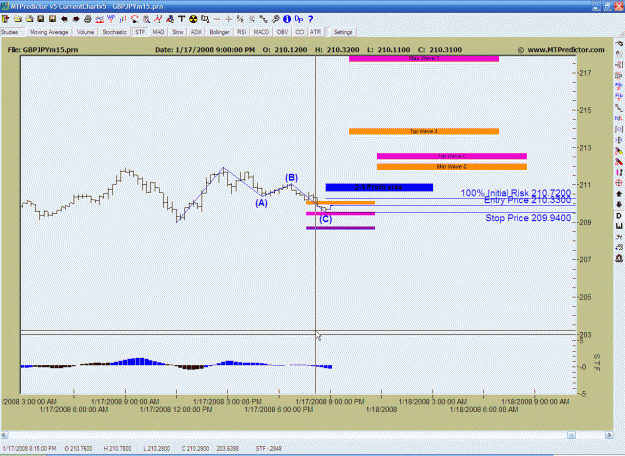Click the magnifier zoom icon in toolbar
The height and width of the screenshot is (456, 625).
146,19
